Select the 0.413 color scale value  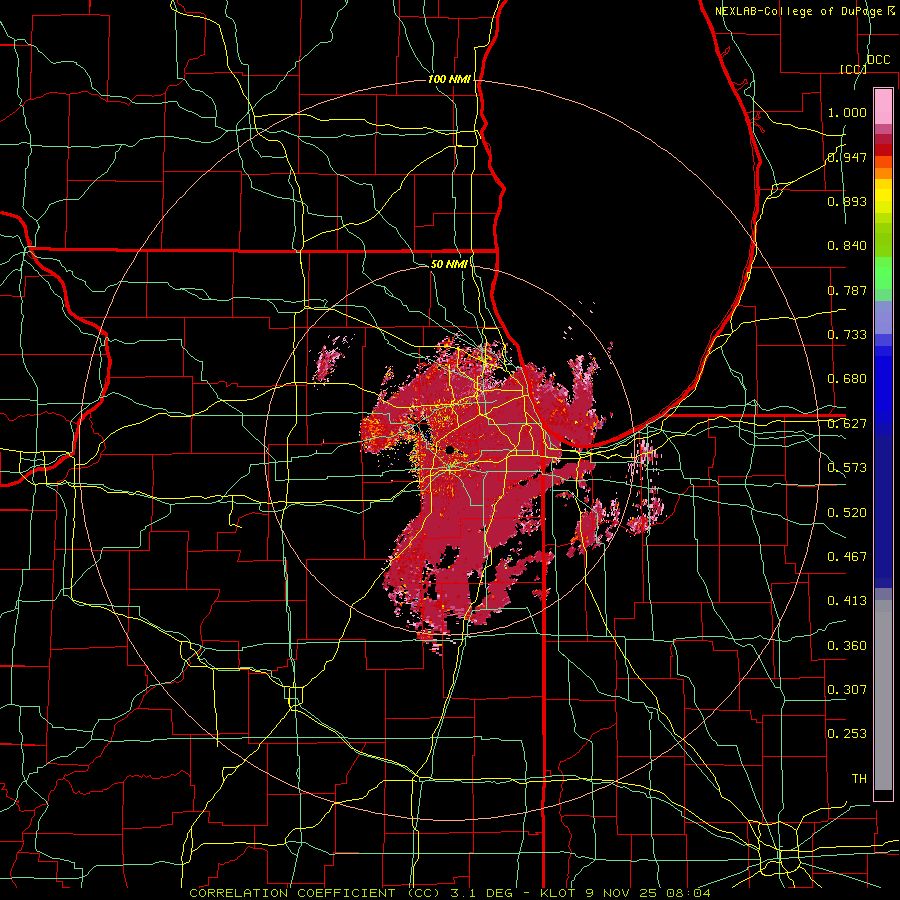847,601
